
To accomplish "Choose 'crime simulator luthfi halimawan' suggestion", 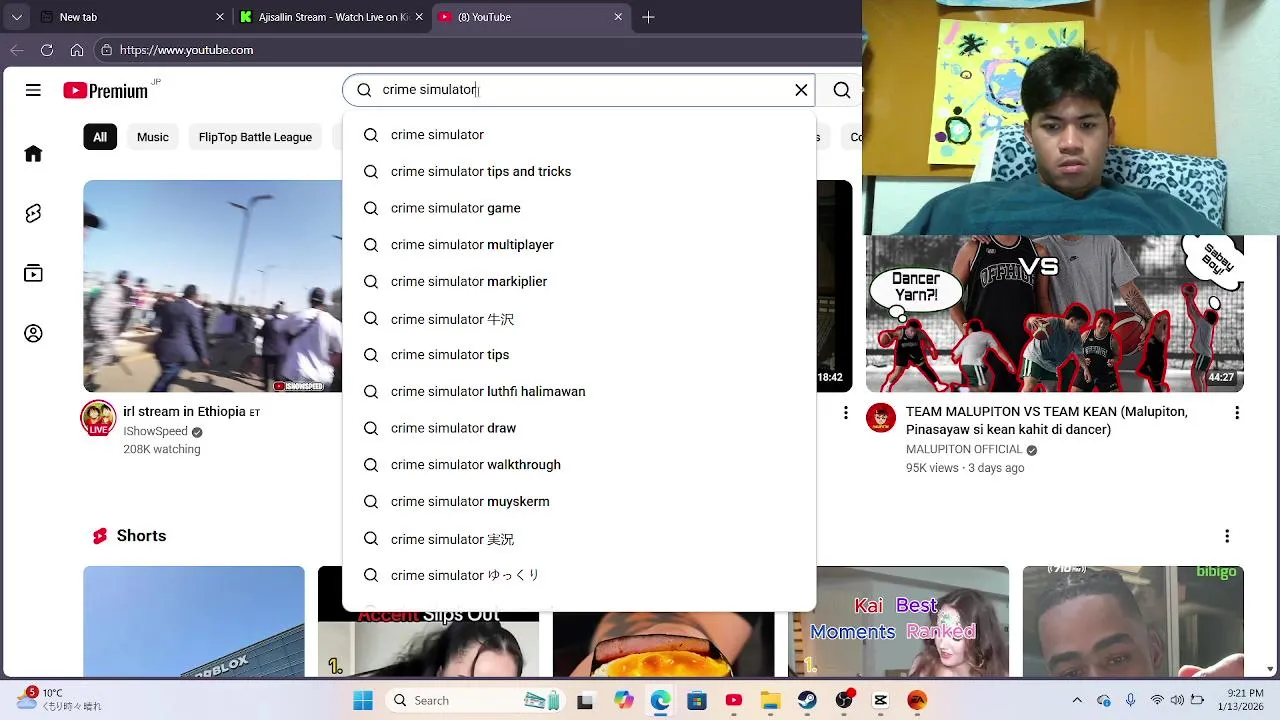I will tap(579, 392).
